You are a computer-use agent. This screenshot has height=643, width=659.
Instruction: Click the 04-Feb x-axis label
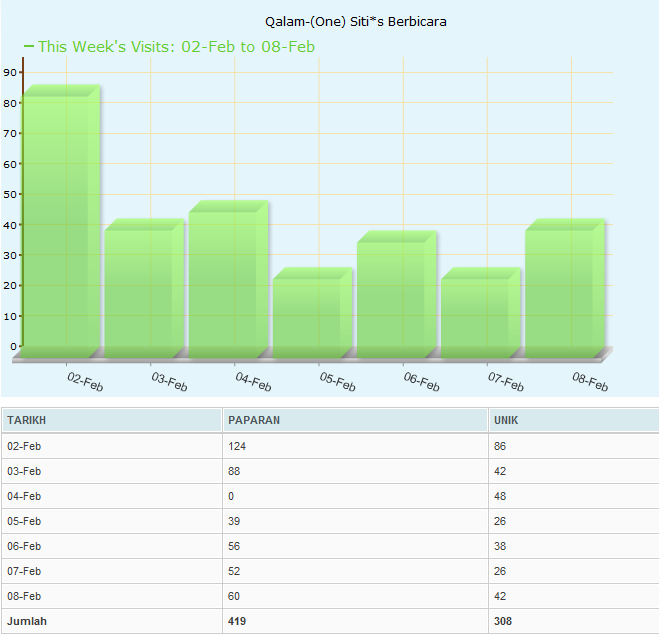pos(253,382)
